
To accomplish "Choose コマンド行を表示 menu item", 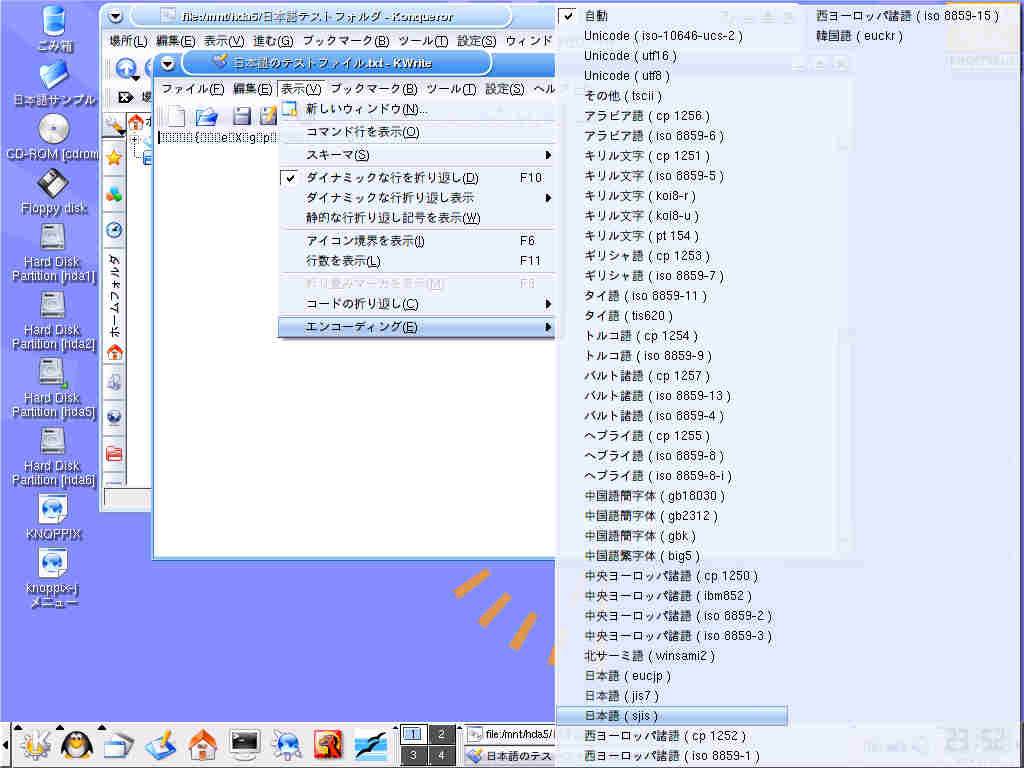I will [x=417, y=132].
